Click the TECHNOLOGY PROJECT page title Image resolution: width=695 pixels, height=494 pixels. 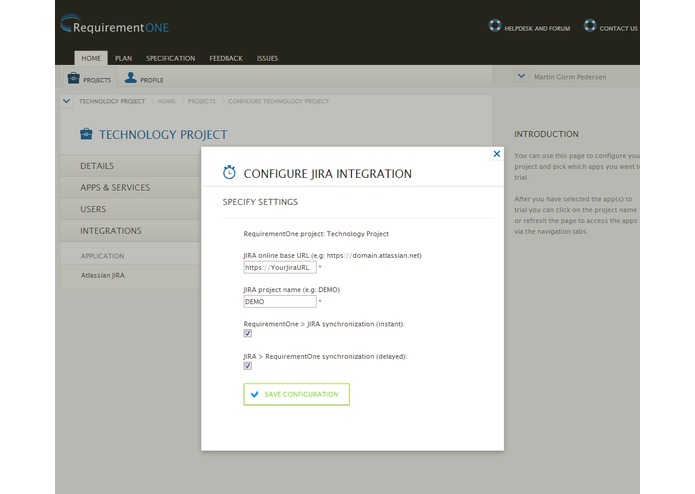163,134
